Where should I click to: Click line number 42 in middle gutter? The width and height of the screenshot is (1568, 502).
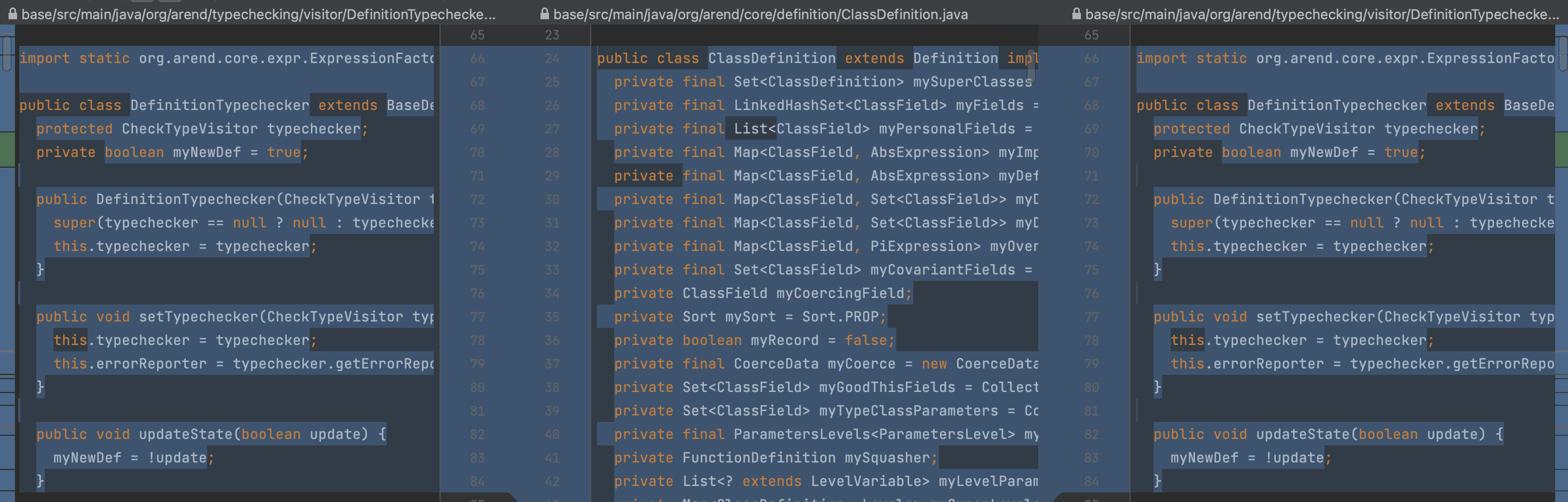[552, 481]
